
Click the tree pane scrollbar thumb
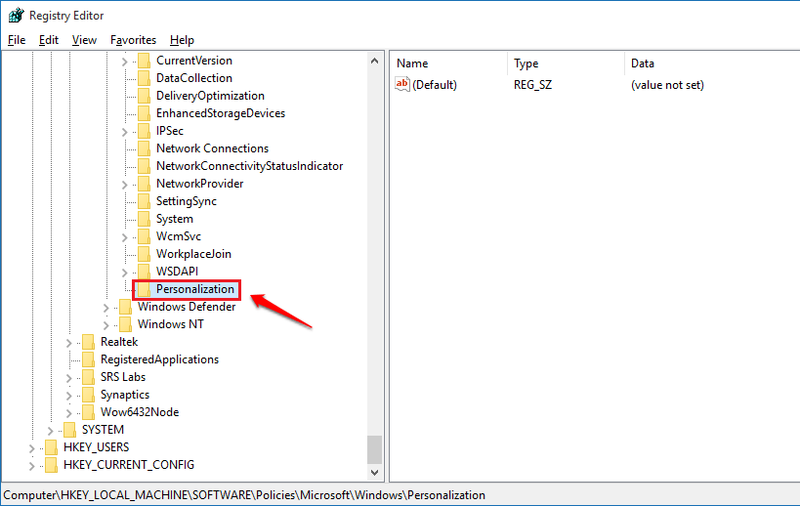tap(374, 449)
